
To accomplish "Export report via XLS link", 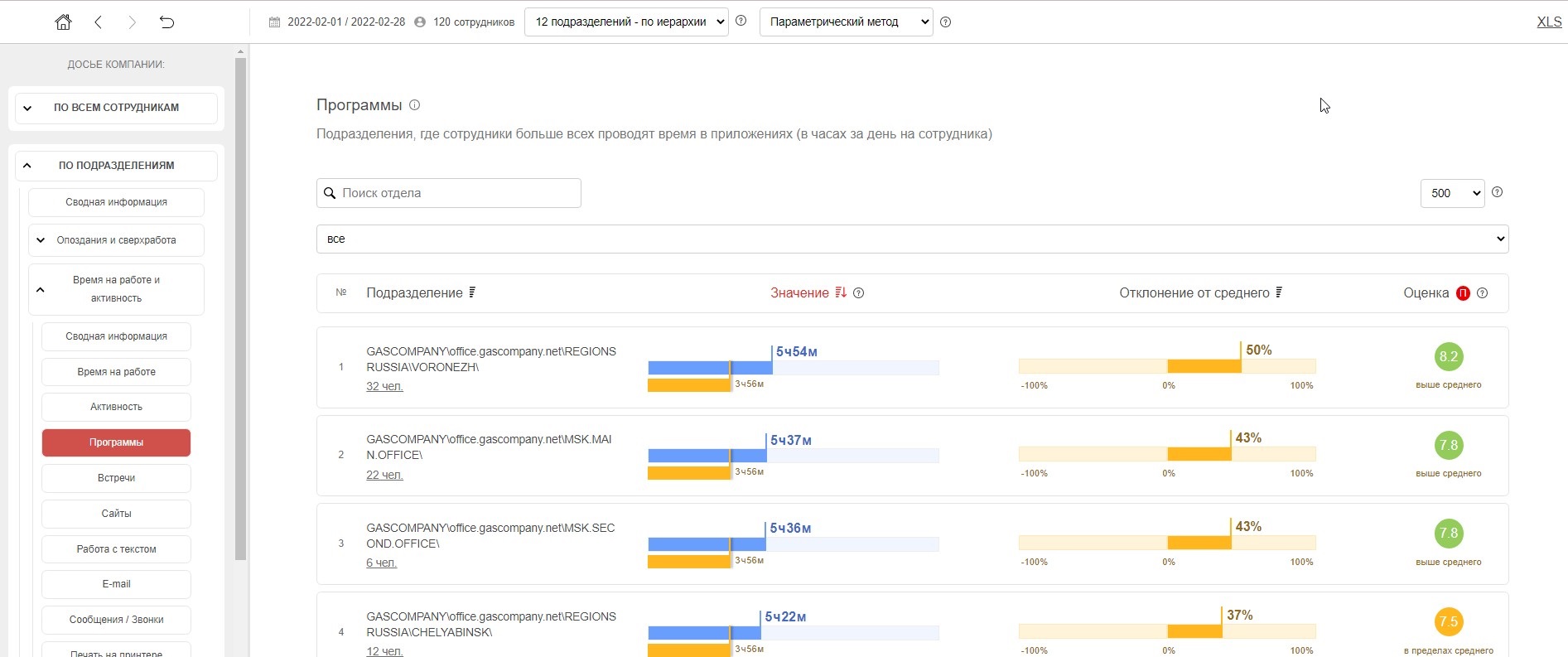I will (1548, 22).
